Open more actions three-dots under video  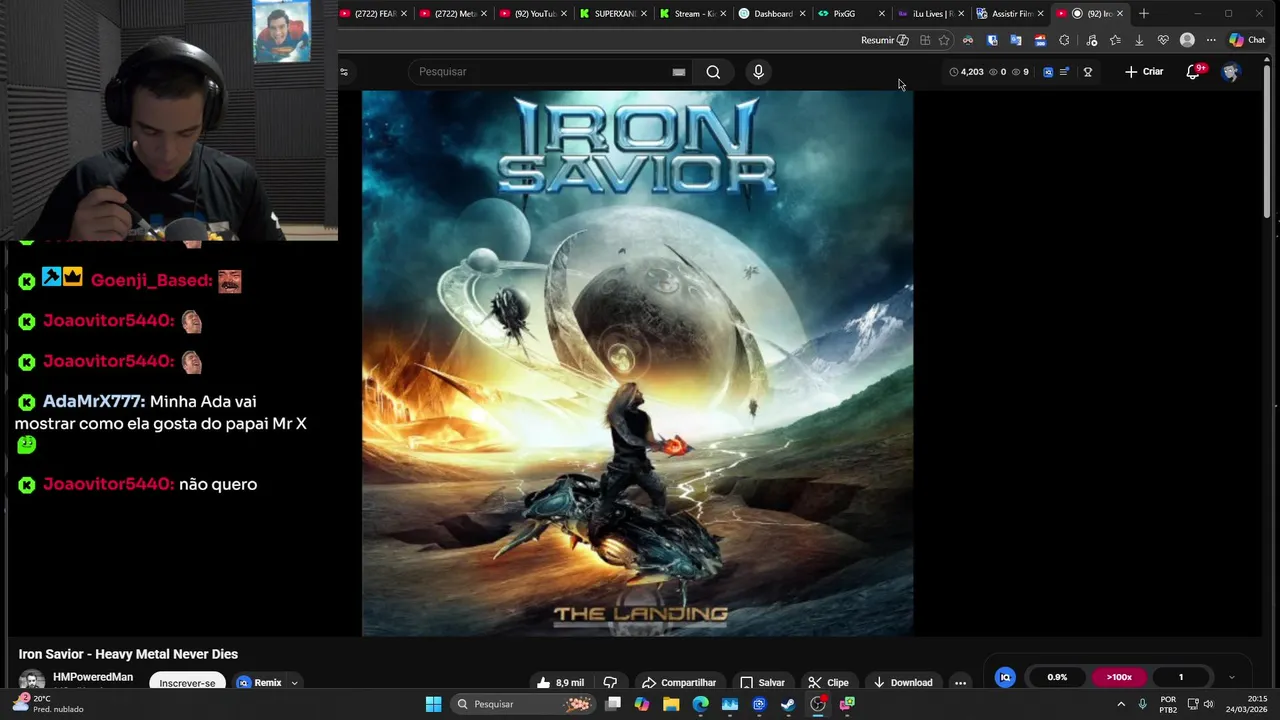tap(960, 683)
